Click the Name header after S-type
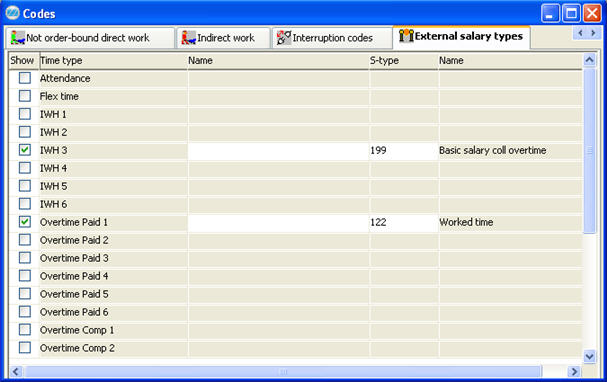This screenshot has width=607, height=382. pyautogui.click(x=510, y=60)
